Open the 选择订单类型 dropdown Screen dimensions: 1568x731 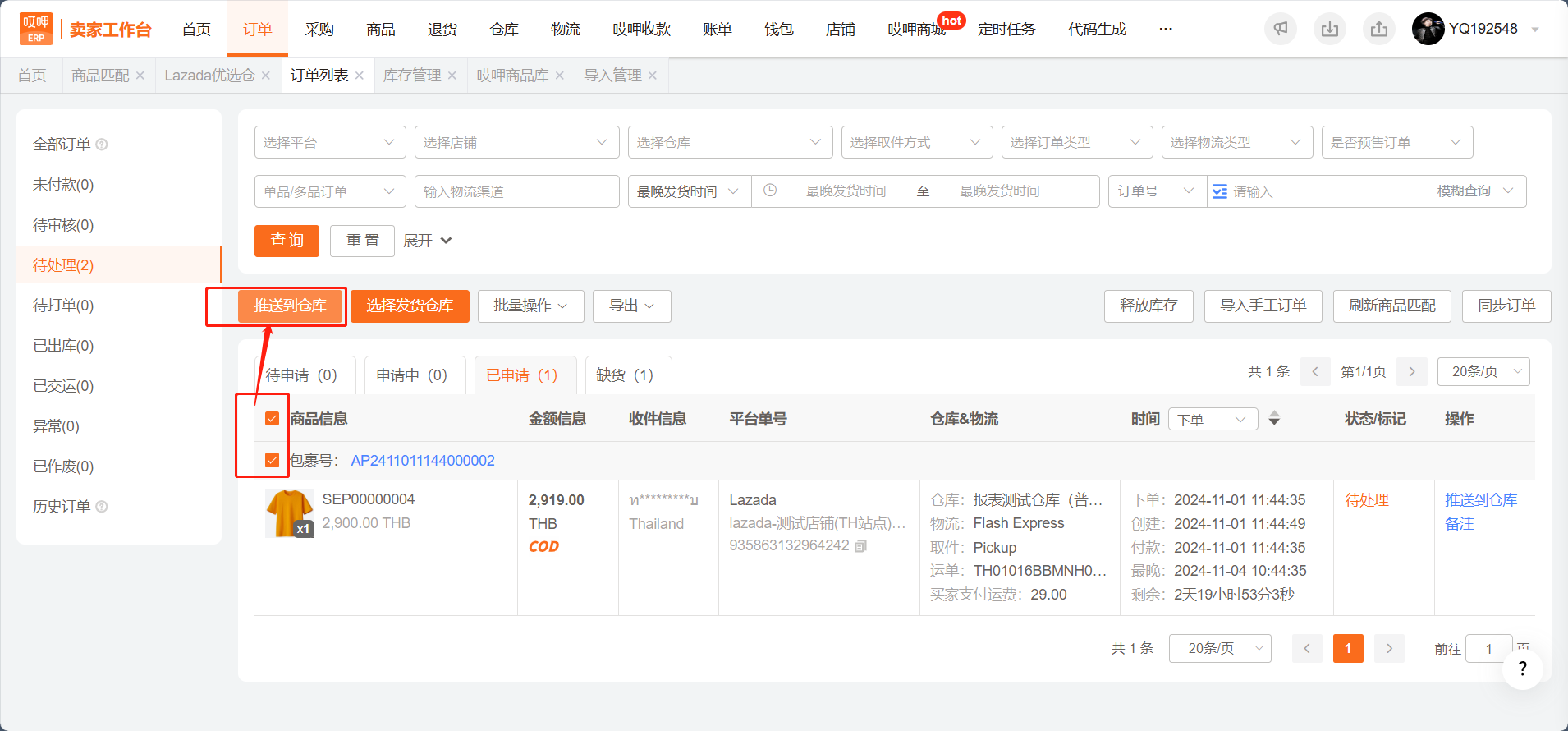point(1077,142)
